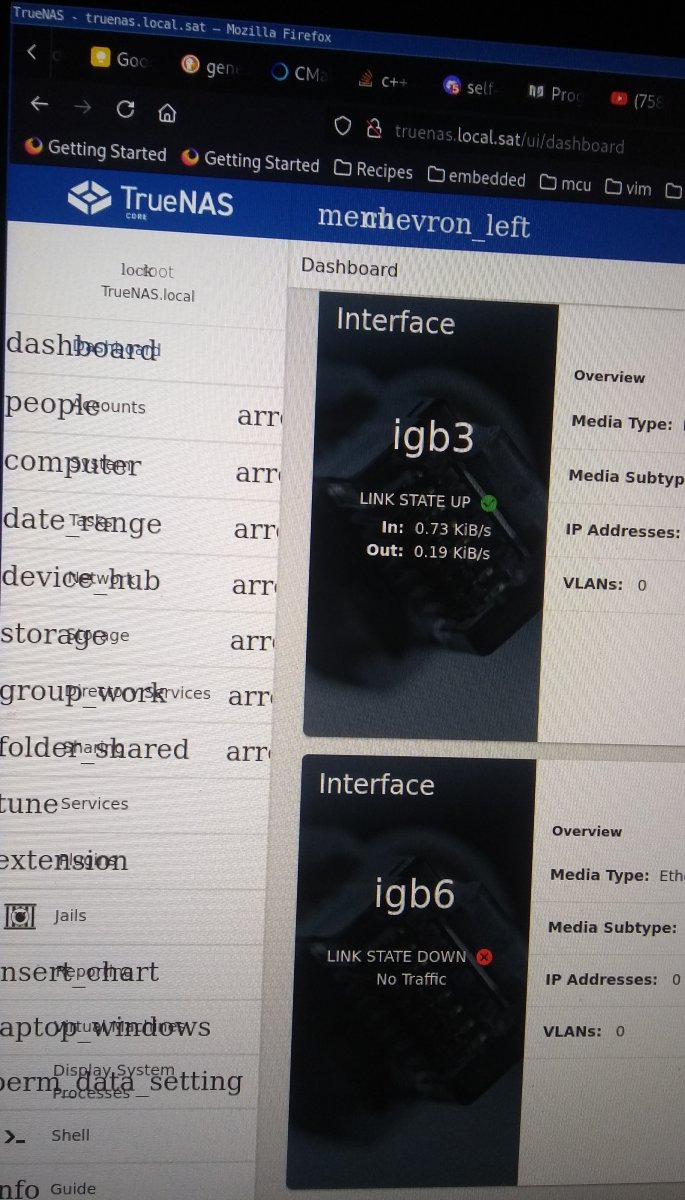Image resolution: width=685 pixels, height=1200 pixels.
Task: Click the green LINK STATE UP check icon
Action: tap(488, 502)
